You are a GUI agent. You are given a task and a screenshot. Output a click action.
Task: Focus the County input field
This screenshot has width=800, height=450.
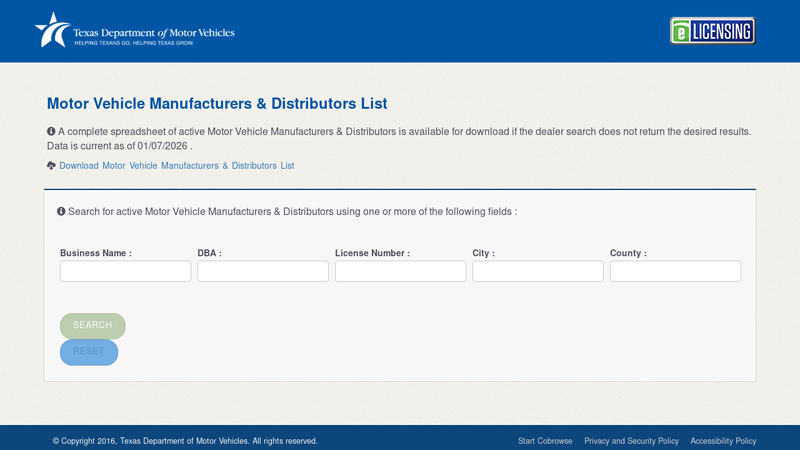(676, 271)
